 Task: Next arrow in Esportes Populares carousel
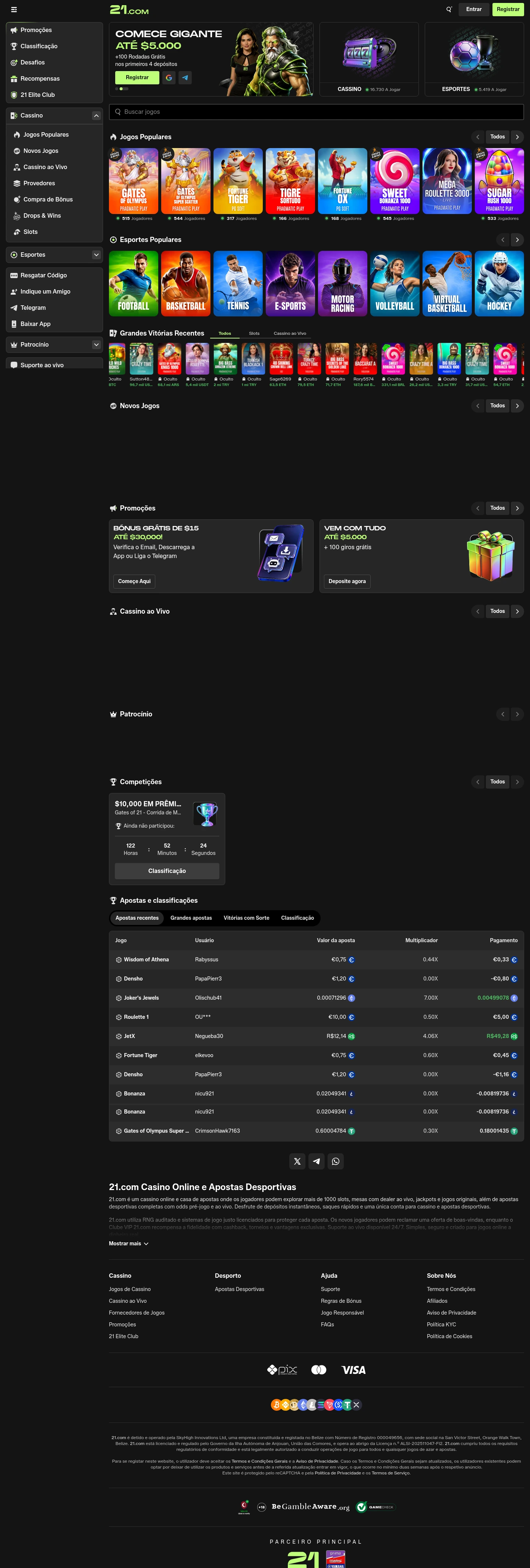[x=517, y=240]
